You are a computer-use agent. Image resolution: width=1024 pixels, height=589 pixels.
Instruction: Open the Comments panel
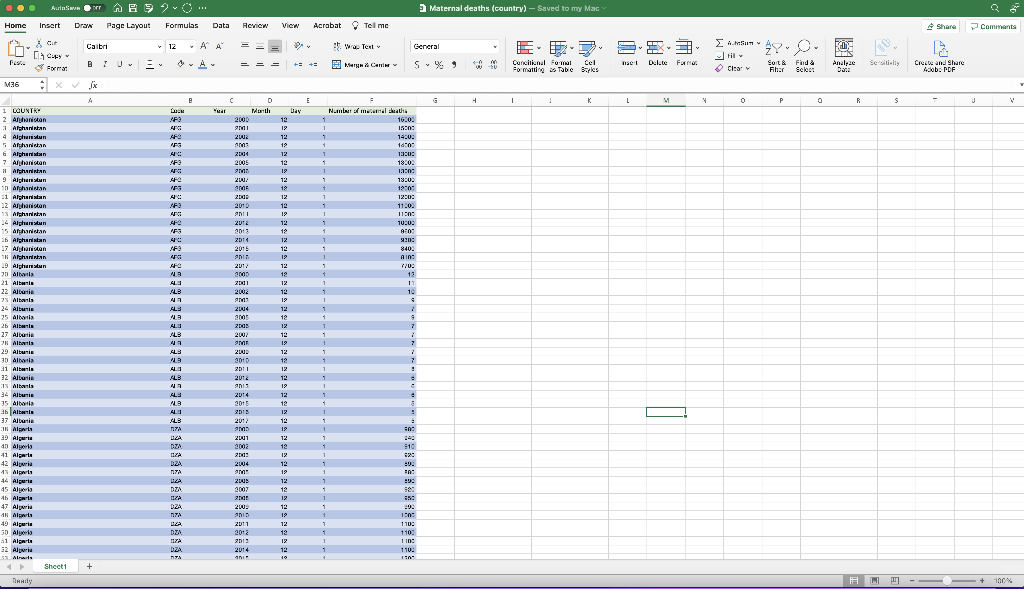[993, 26]
